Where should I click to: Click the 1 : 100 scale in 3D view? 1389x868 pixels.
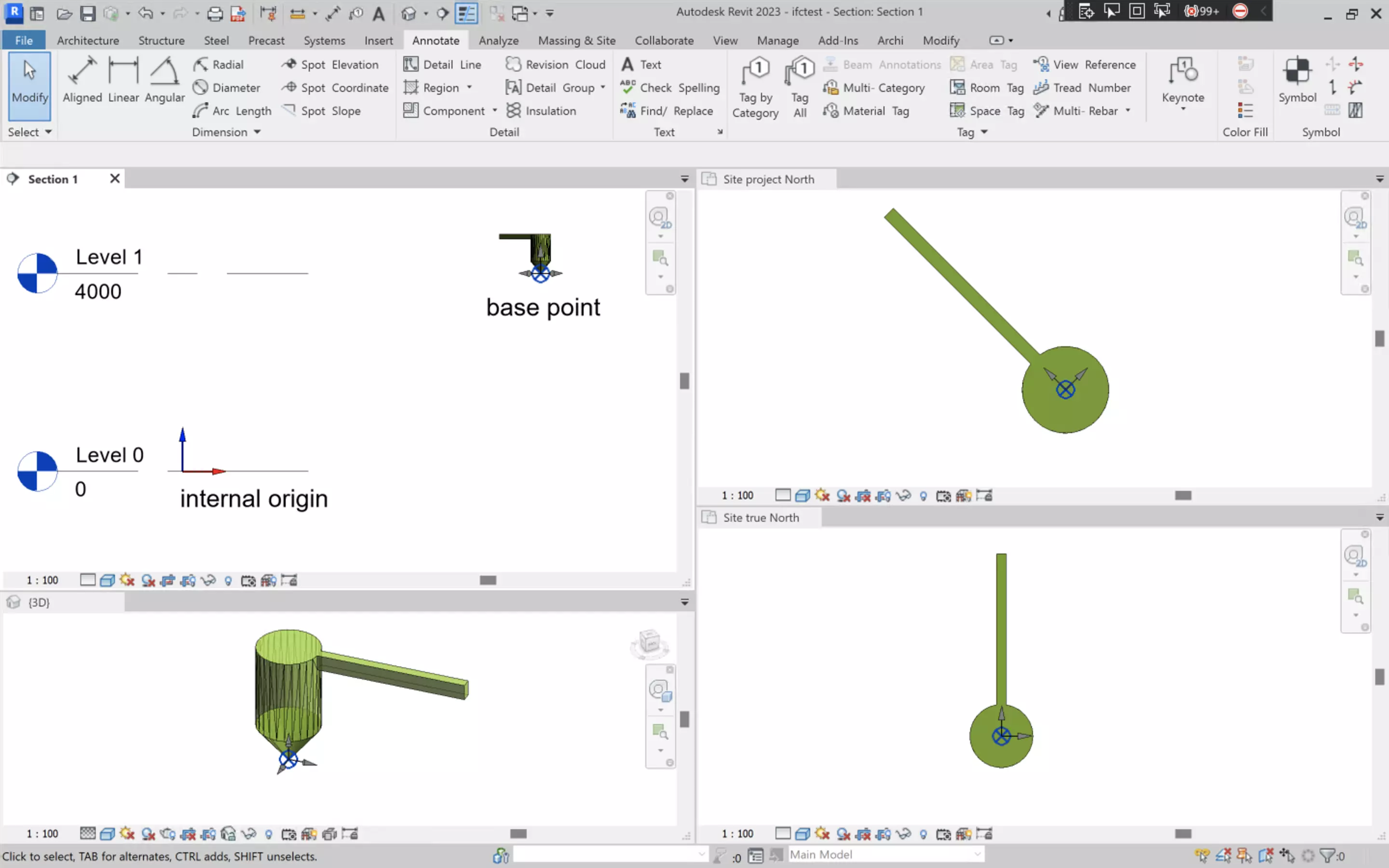click(42, 834)
